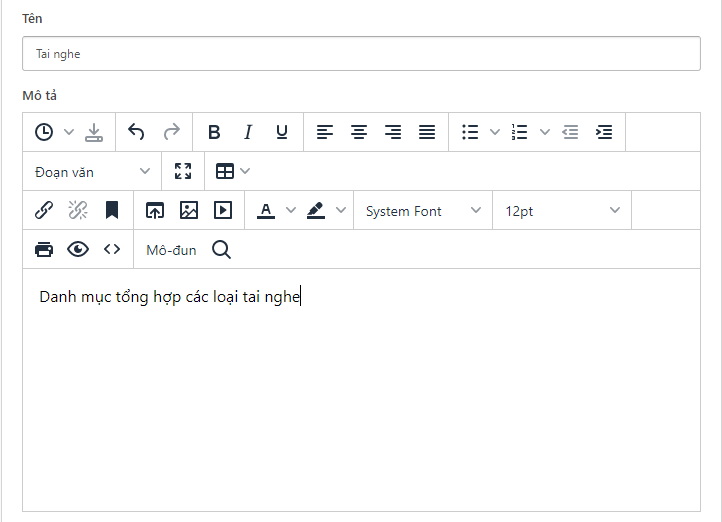Preview the content with eye icon
The height and width of the screenshot is (522, 722).
pos(78,249)
